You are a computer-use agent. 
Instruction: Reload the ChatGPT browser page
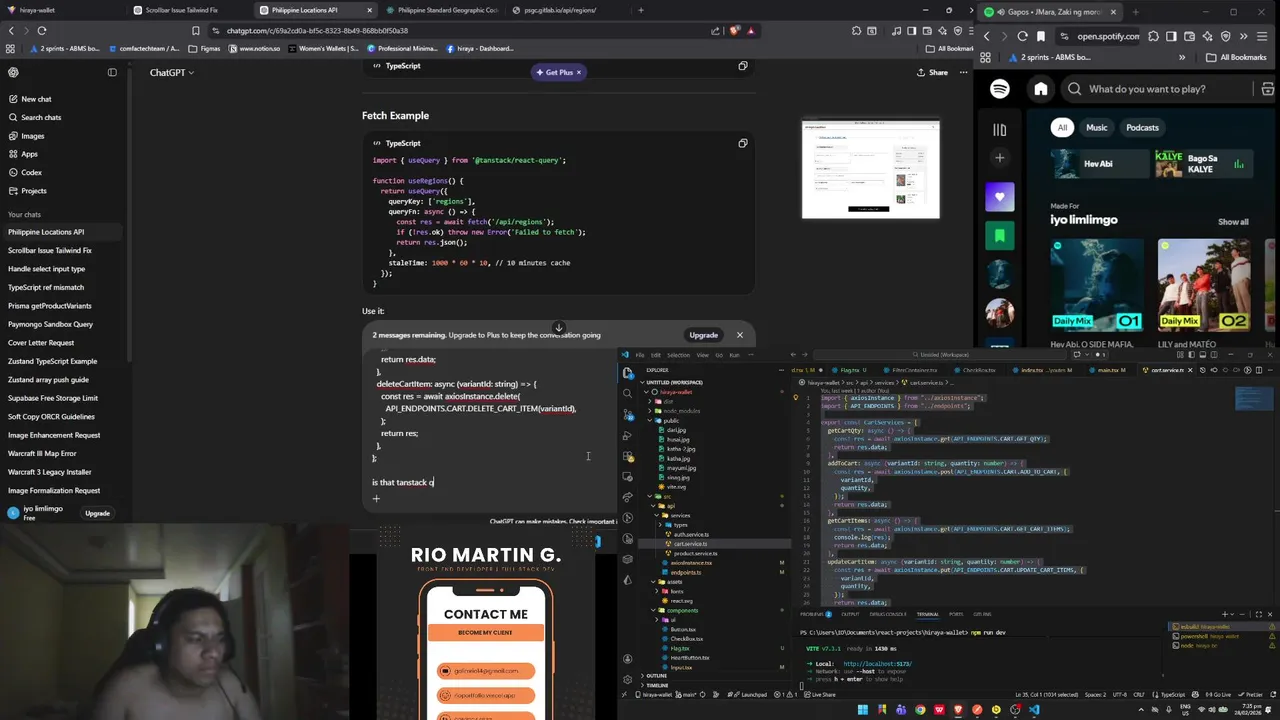[x=42, y=31]
